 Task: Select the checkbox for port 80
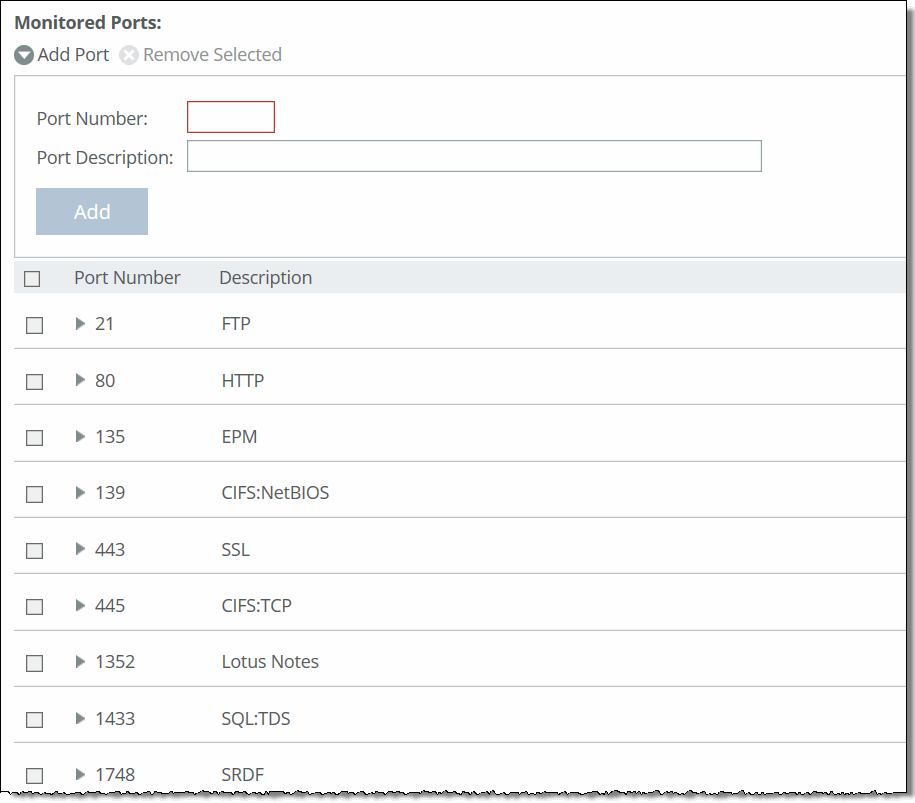point(34,381)
